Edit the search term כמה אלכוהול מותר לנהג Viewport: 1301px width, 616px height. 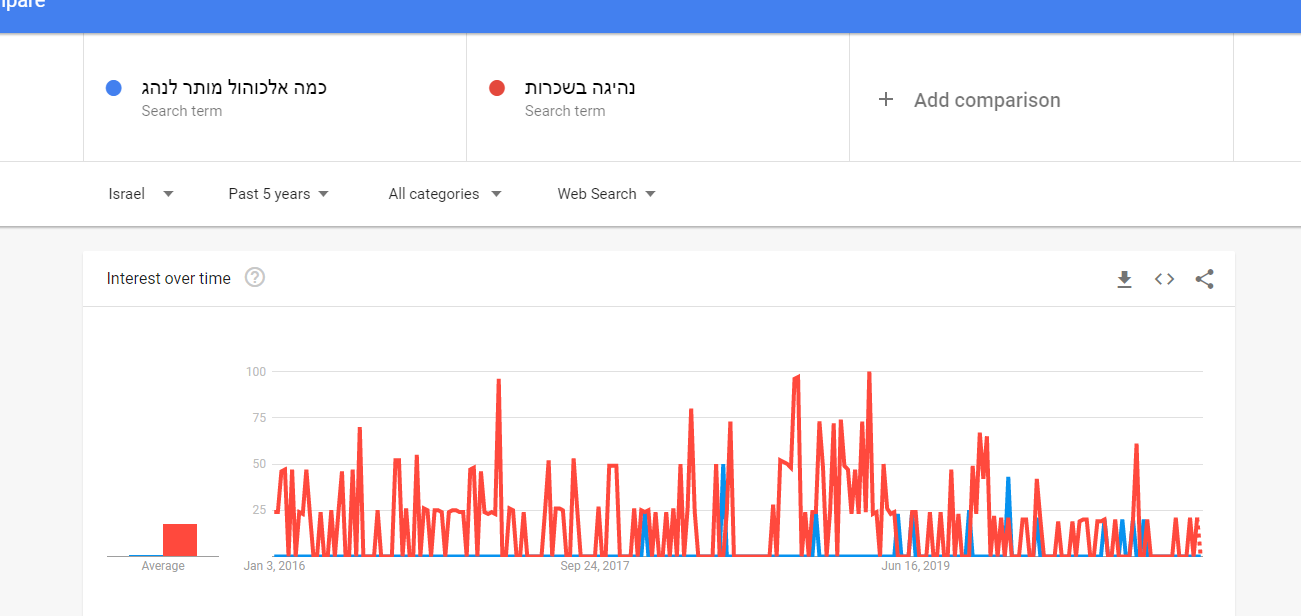click(234, 88)
